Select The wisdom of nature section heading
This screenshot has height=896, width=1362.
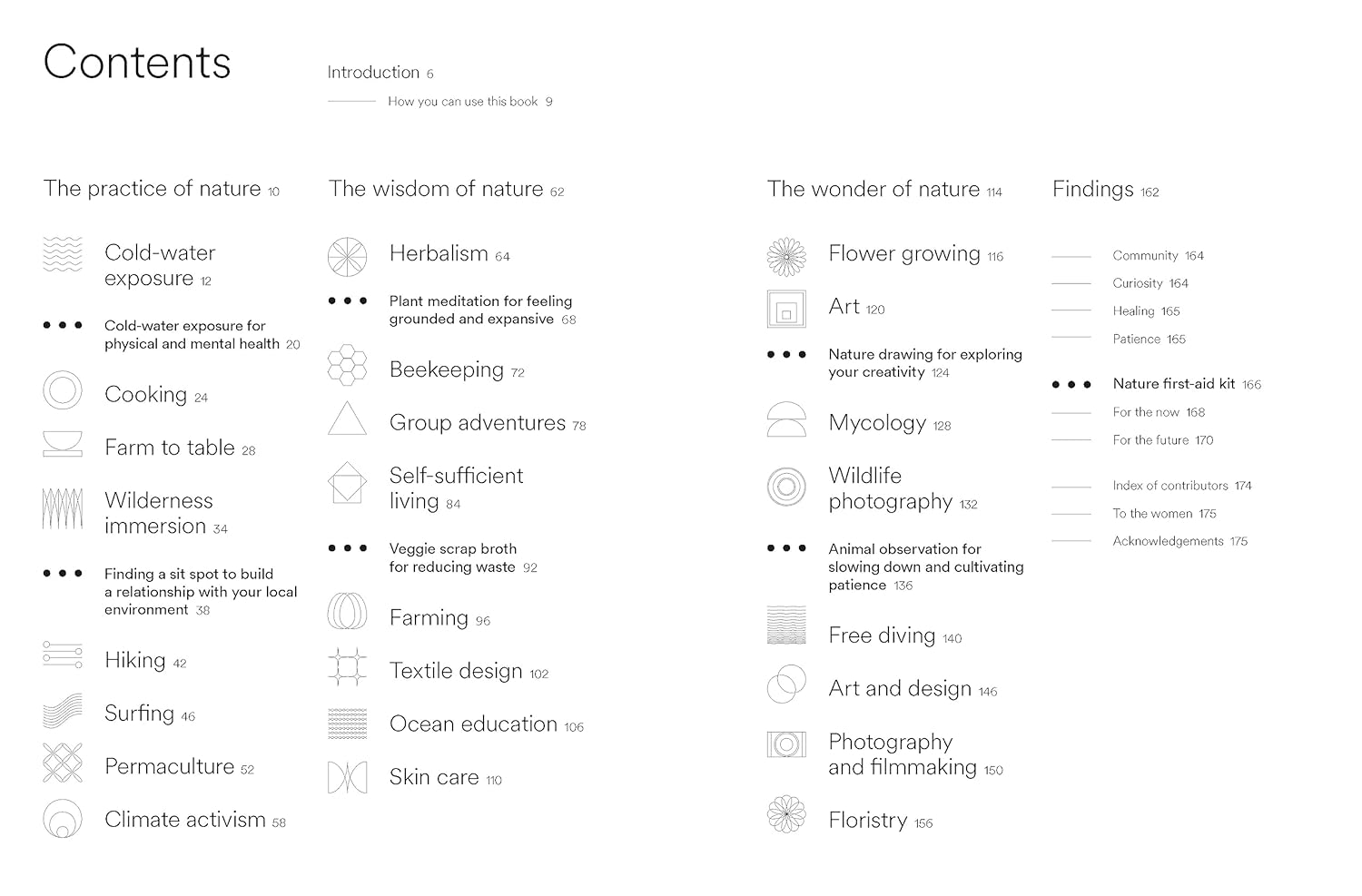(x=436, y=189)
